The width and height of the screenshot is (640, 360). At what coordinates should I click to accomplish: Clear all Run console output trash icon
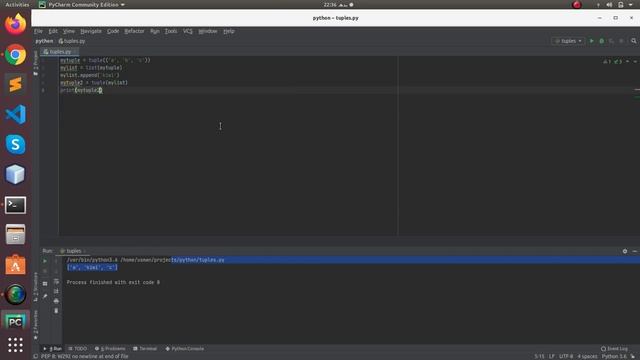56,311
